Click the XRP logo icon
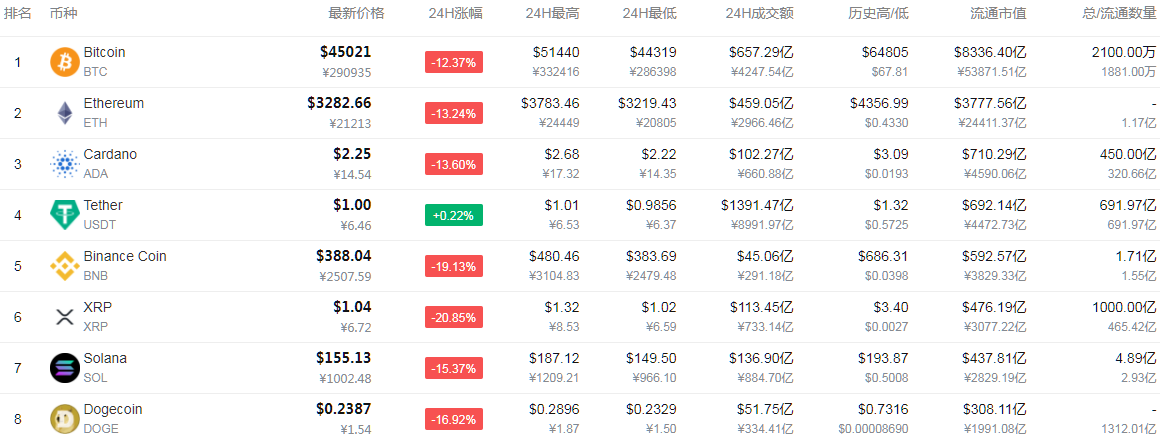 click(x=64, y=317)
